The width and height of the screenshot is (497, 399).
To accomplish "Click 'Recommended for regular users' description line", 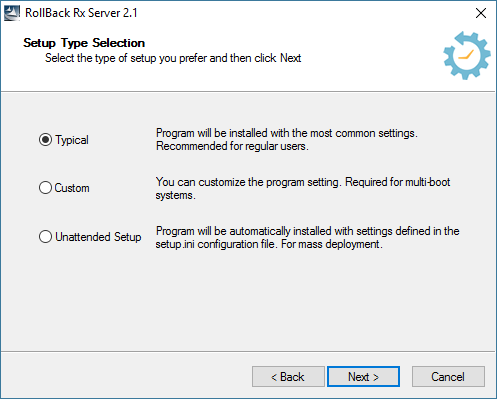I will [232, 146].
